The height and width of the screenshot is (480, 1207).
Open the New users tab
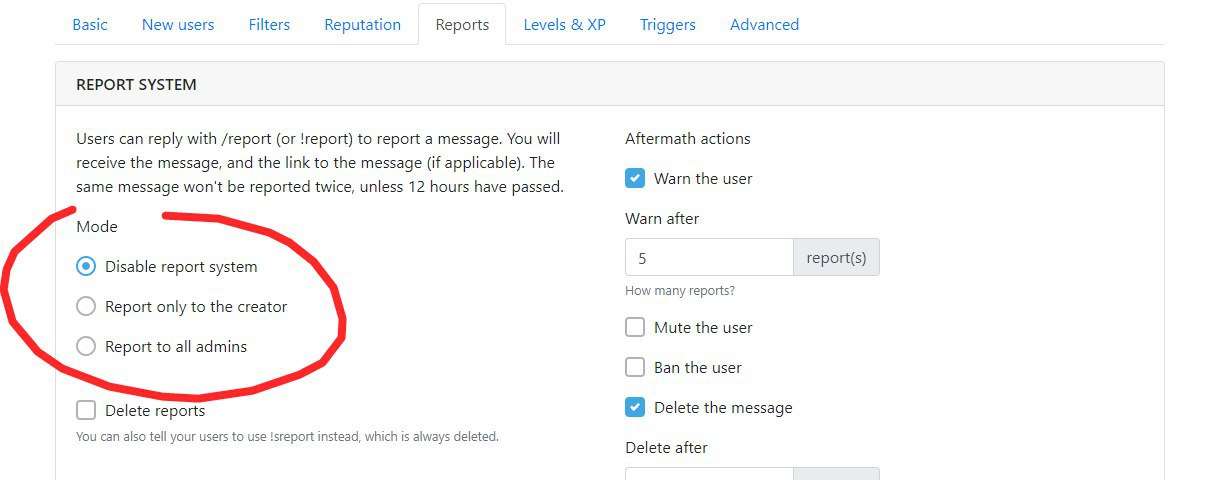pos(178,24)
